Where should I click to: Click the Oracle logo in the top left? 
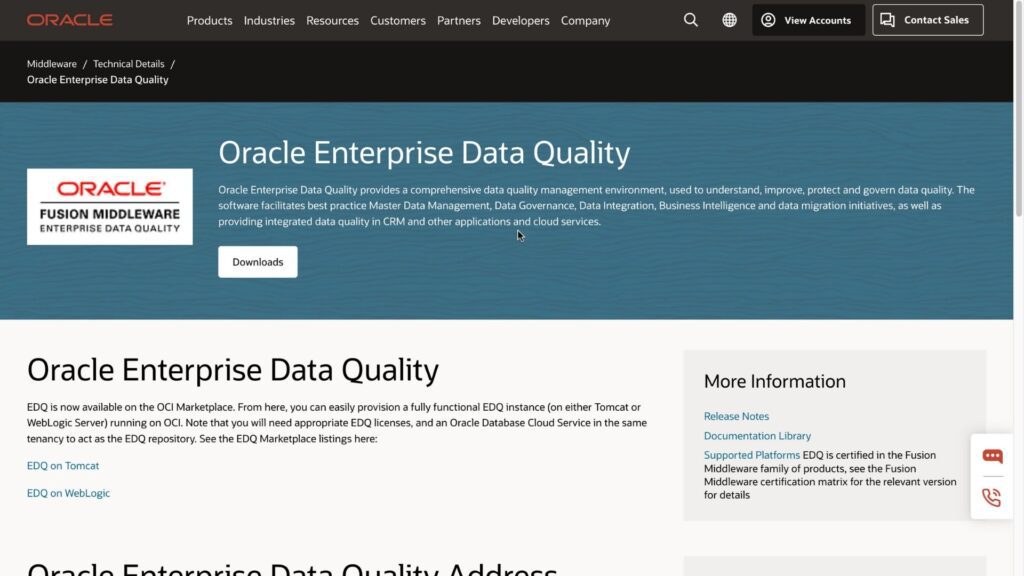tap(69, 19)
